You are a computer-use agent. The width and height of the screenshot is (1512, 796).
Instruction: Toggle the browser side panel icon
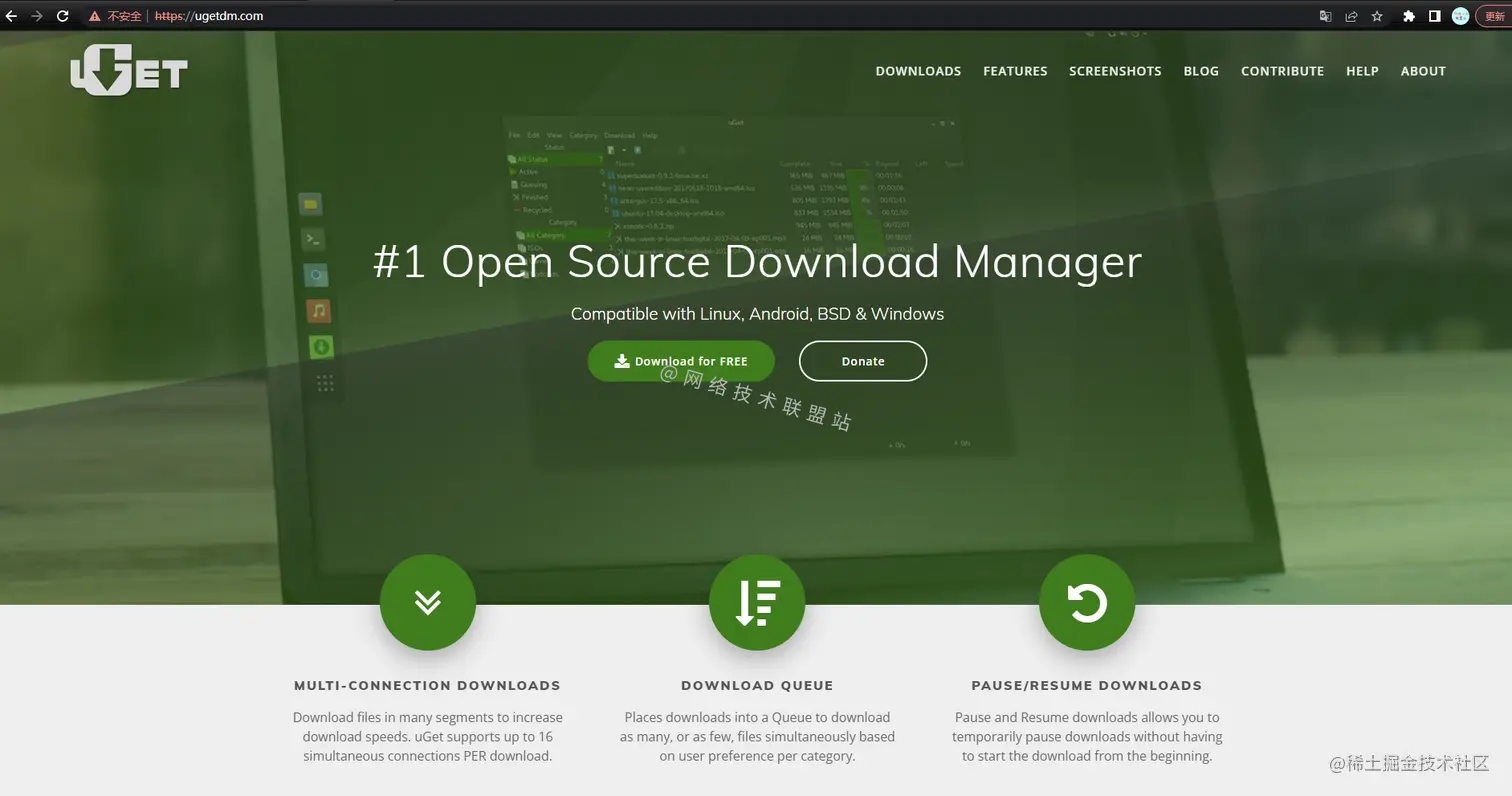[x=1434, y=16]
